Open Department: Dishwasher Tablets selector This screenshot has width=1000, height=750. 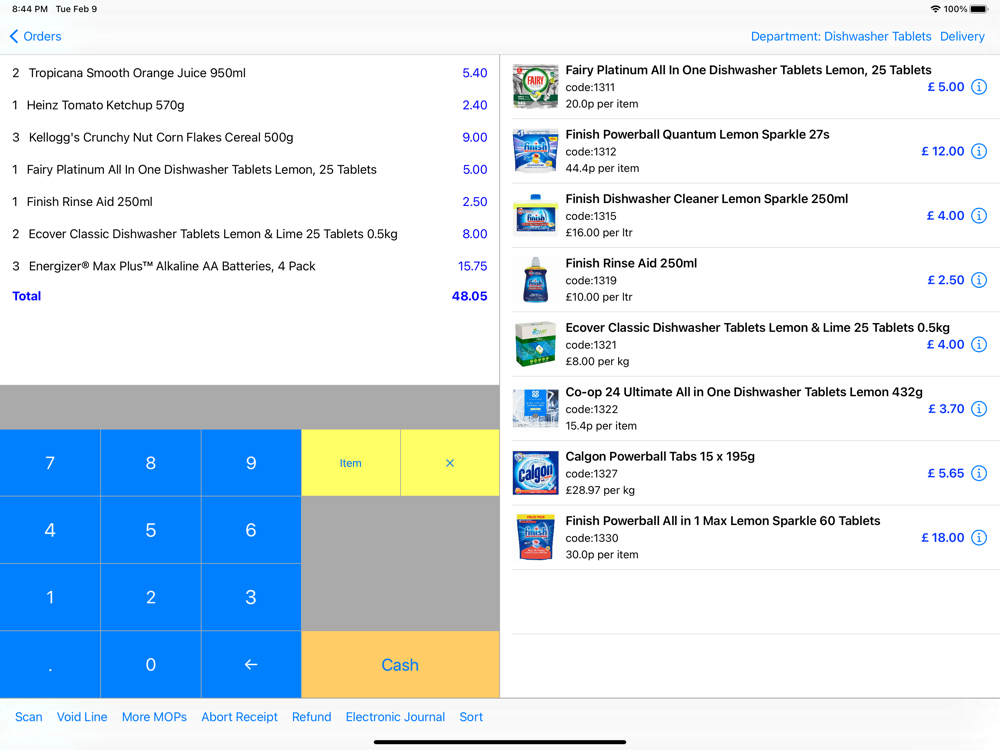(x=841, y=36)
